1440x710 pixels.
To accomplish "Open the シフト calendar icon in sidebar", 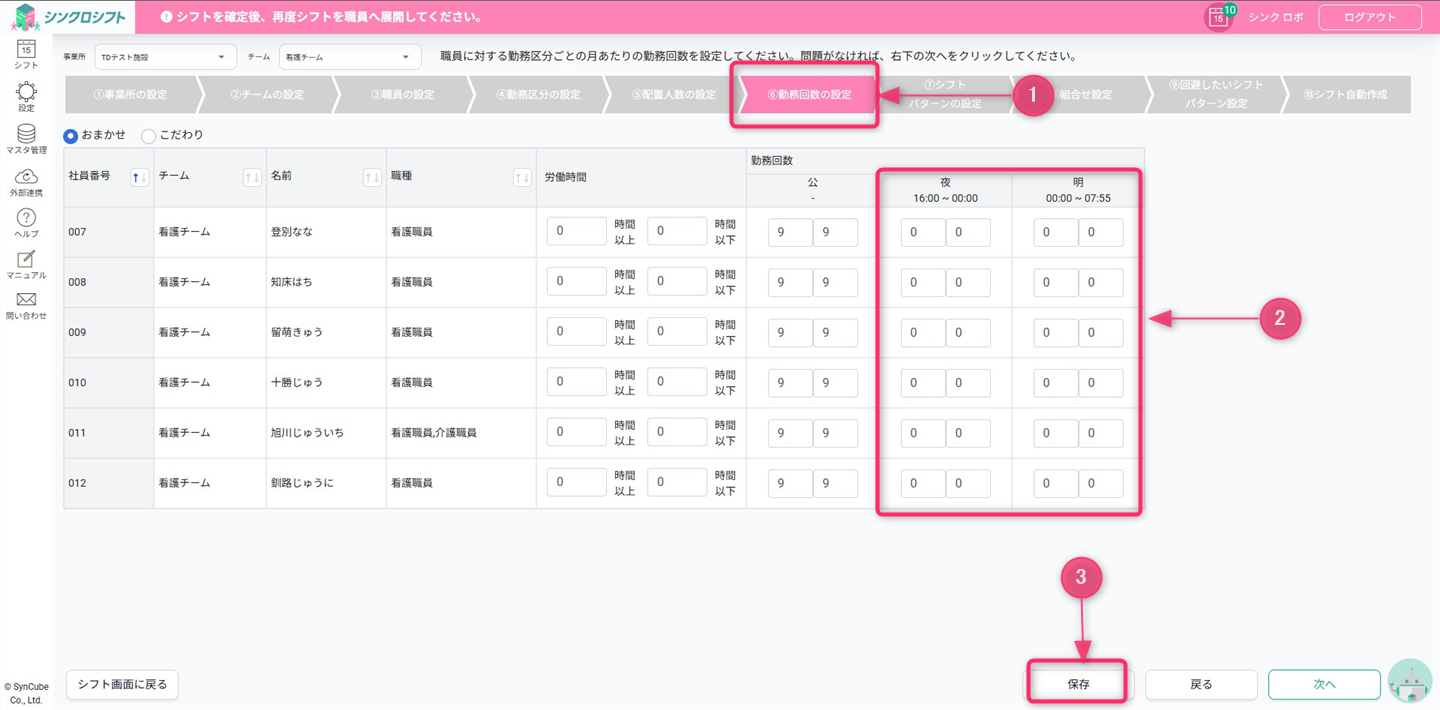I will click(x=26, y=49).
